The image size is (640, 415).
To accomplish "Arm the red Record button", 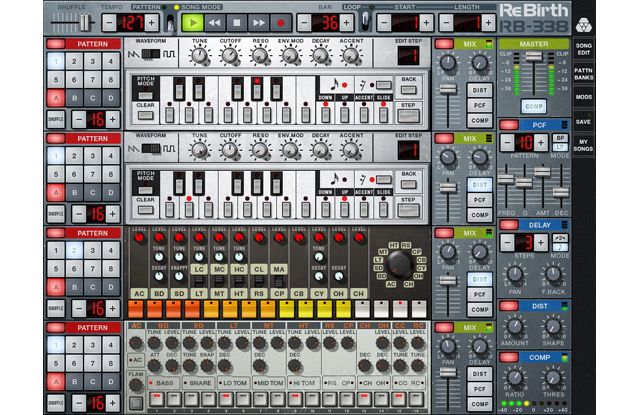I will (280, 23).
